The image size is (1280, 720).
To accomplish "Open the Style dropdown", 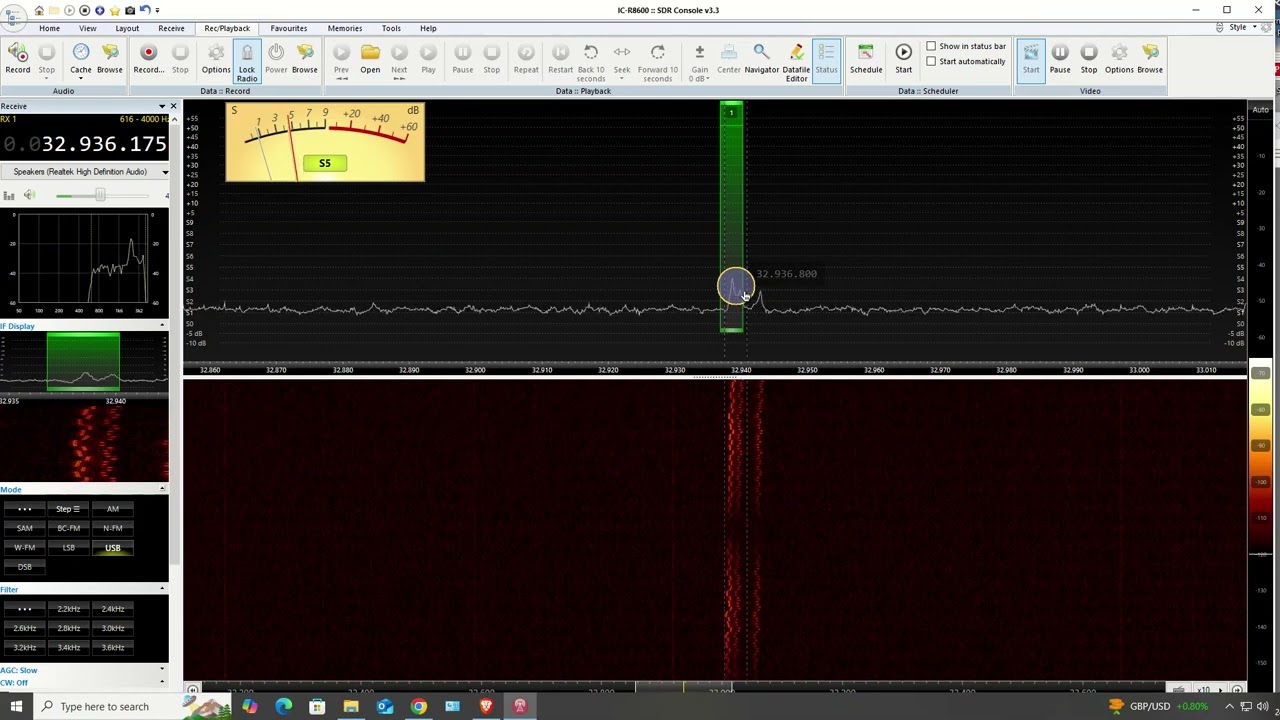I will pyautogui.click(x=1243, y=28).
